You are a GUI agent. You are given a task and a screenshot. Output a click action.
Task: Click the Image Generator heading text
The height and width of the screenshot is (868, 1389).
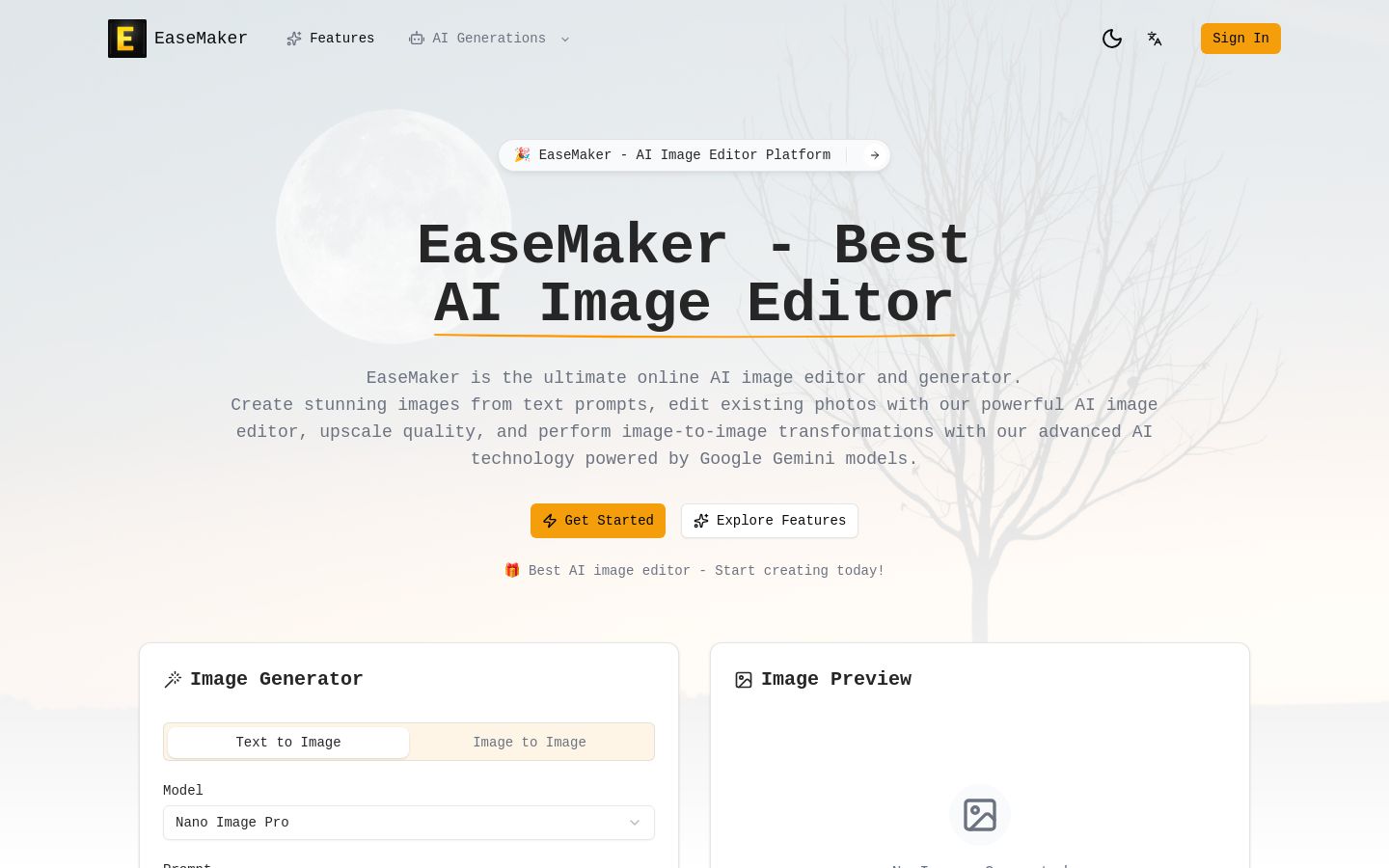[277, 679]
